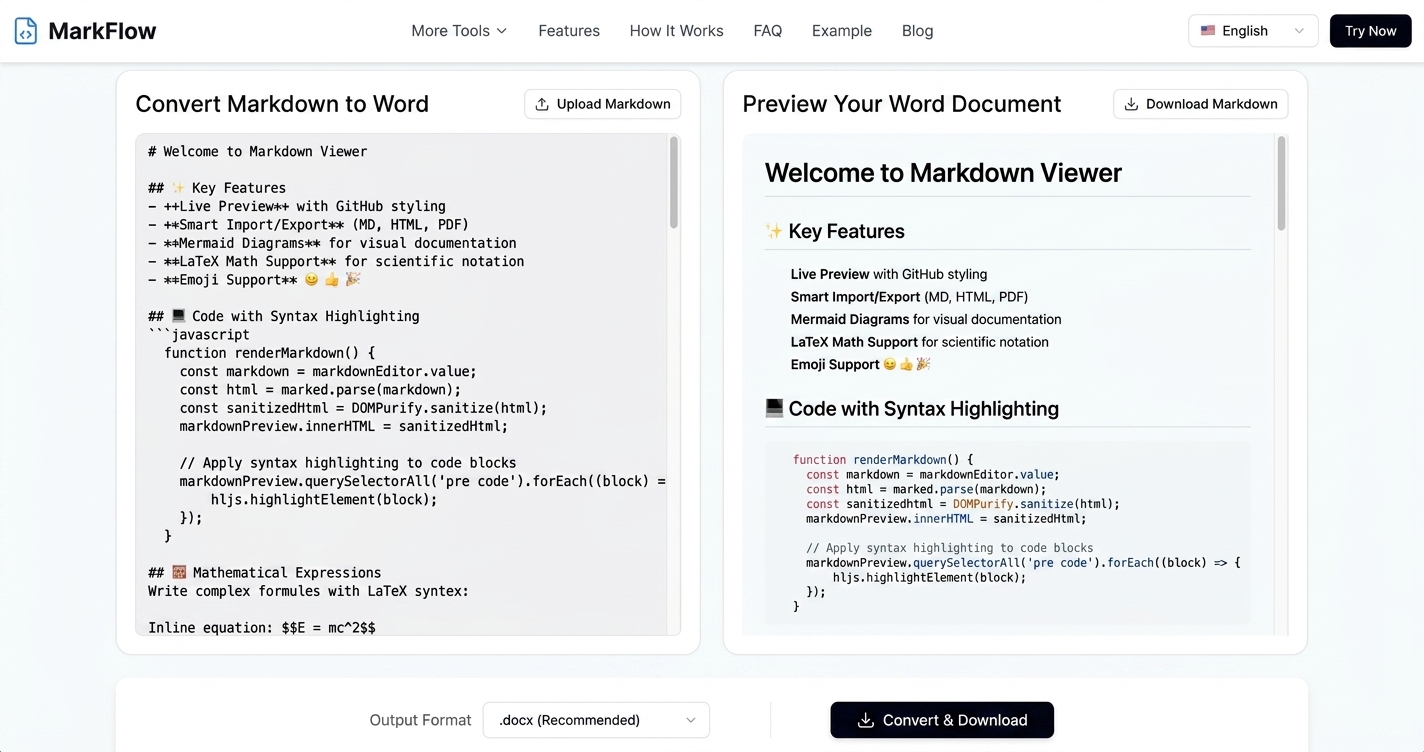
Task: Click the Try Now button
Action: point(1371,31)
